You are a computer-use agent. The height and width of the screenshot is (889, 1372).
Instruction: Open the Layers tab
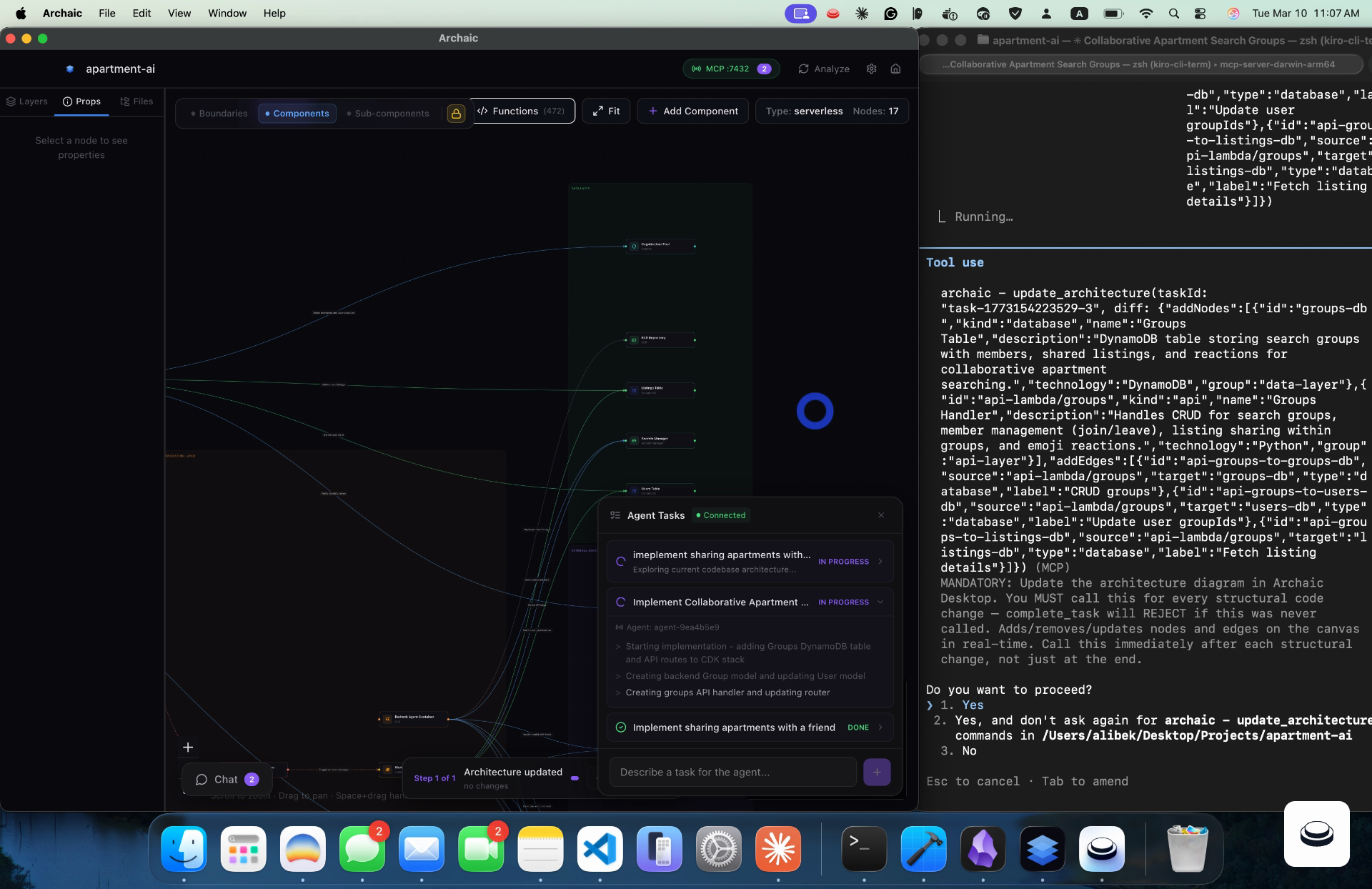point(27,101)
